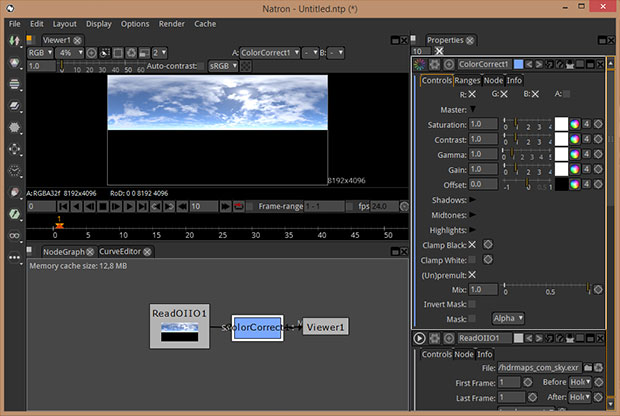Expand the Highlights group
The height and width of the screenshot is (416, 620).
473,230
